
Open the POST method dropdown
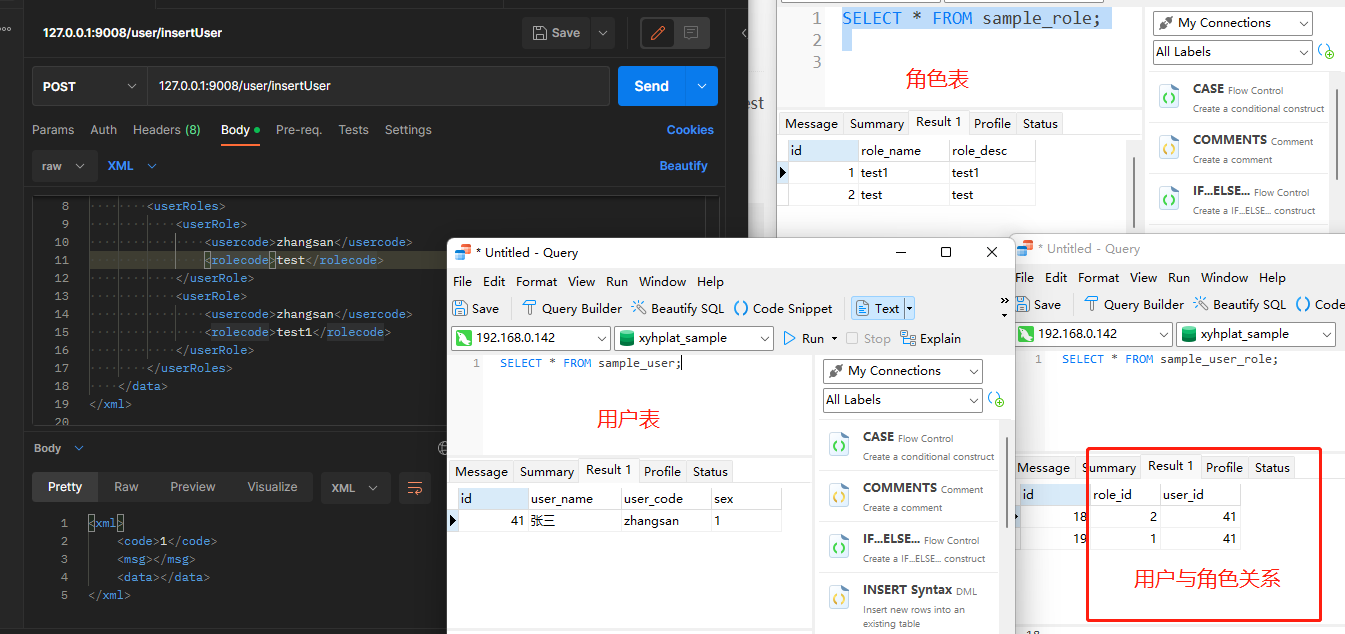(x=89, y=86)
